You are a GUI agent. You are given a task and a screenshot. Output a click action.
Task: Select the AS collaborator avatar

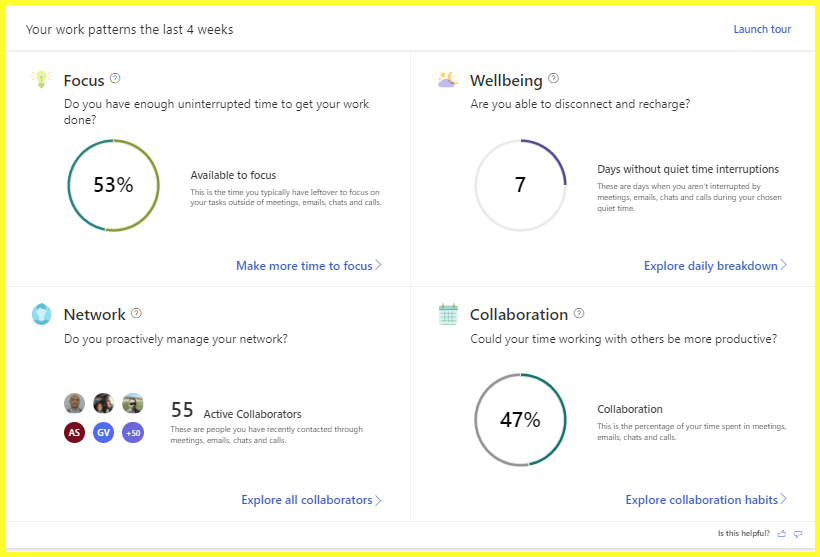(75, 433)
